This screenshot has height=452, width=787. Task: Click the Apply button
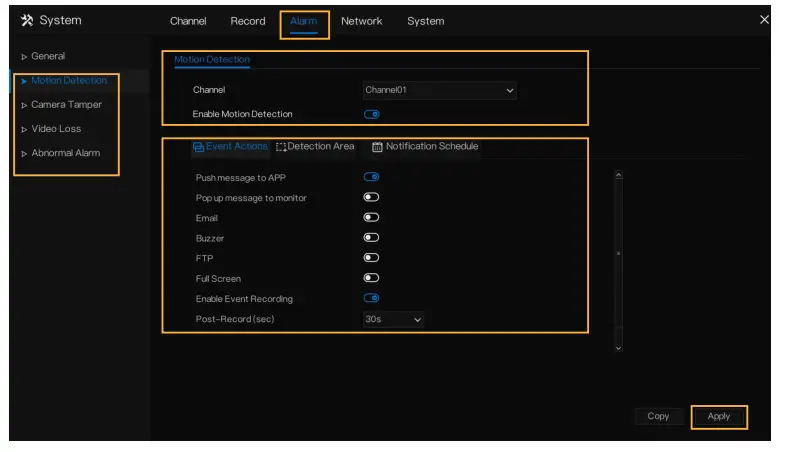pos(718,416)
